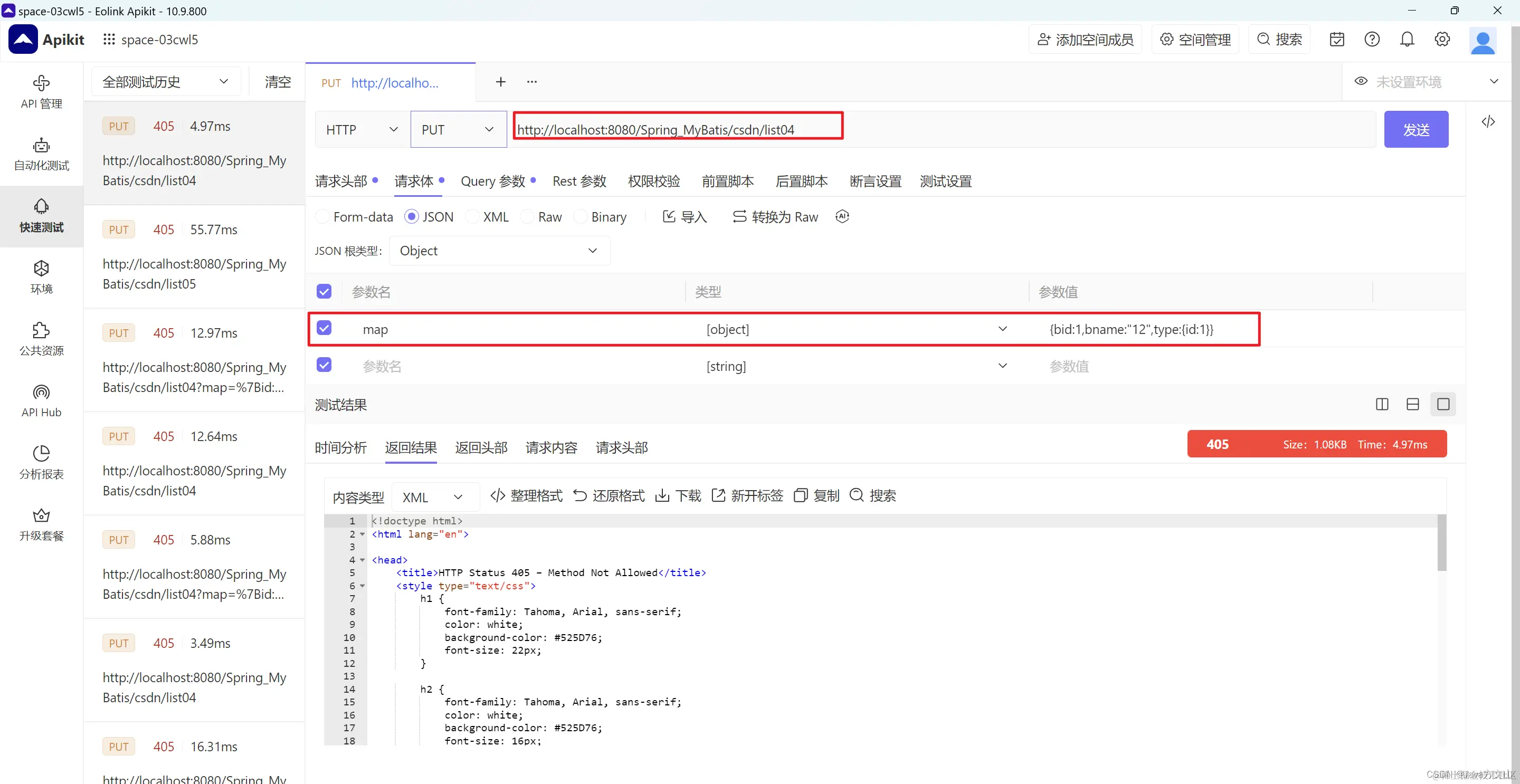
Task: Click 清空 to clear history
Action: point(278,82)
